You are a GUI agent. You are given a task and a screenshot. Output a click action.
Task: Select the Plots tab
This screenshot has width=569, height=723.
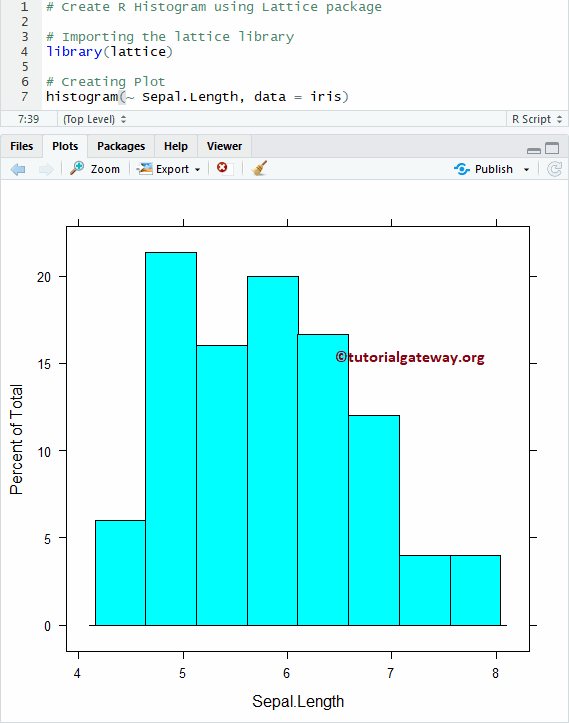pos(65,146)
